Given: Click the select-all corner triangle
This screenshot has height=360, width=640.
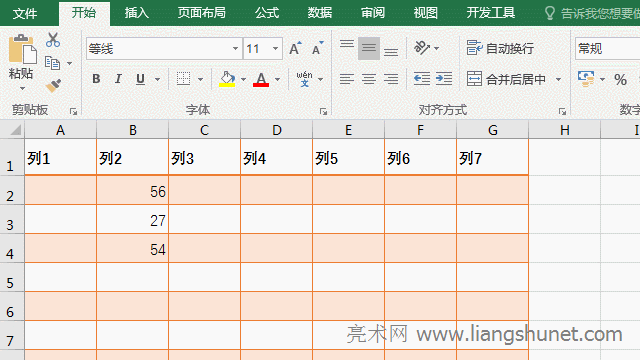Looking at the screenshot, I should point(16,130).
